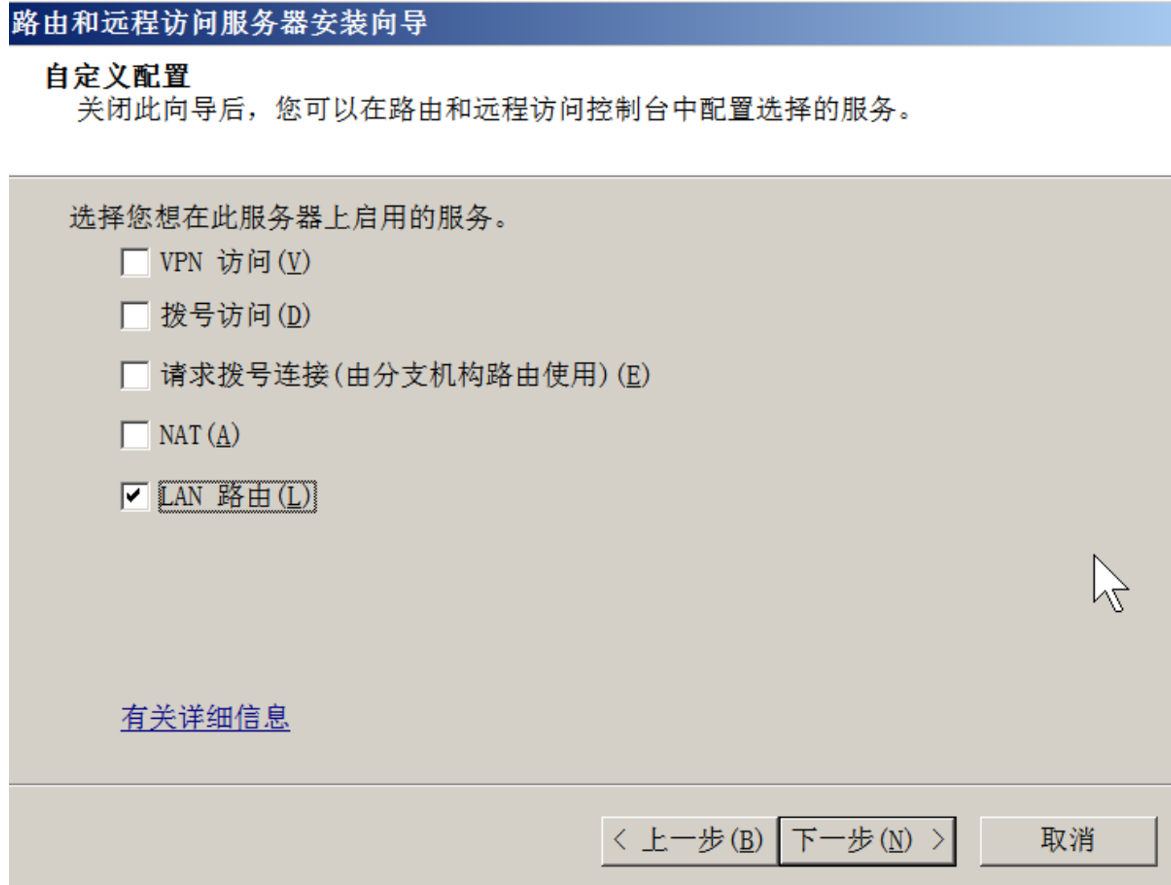
Task: Click the focused LAN 路由(L) label
Action: 237,497
